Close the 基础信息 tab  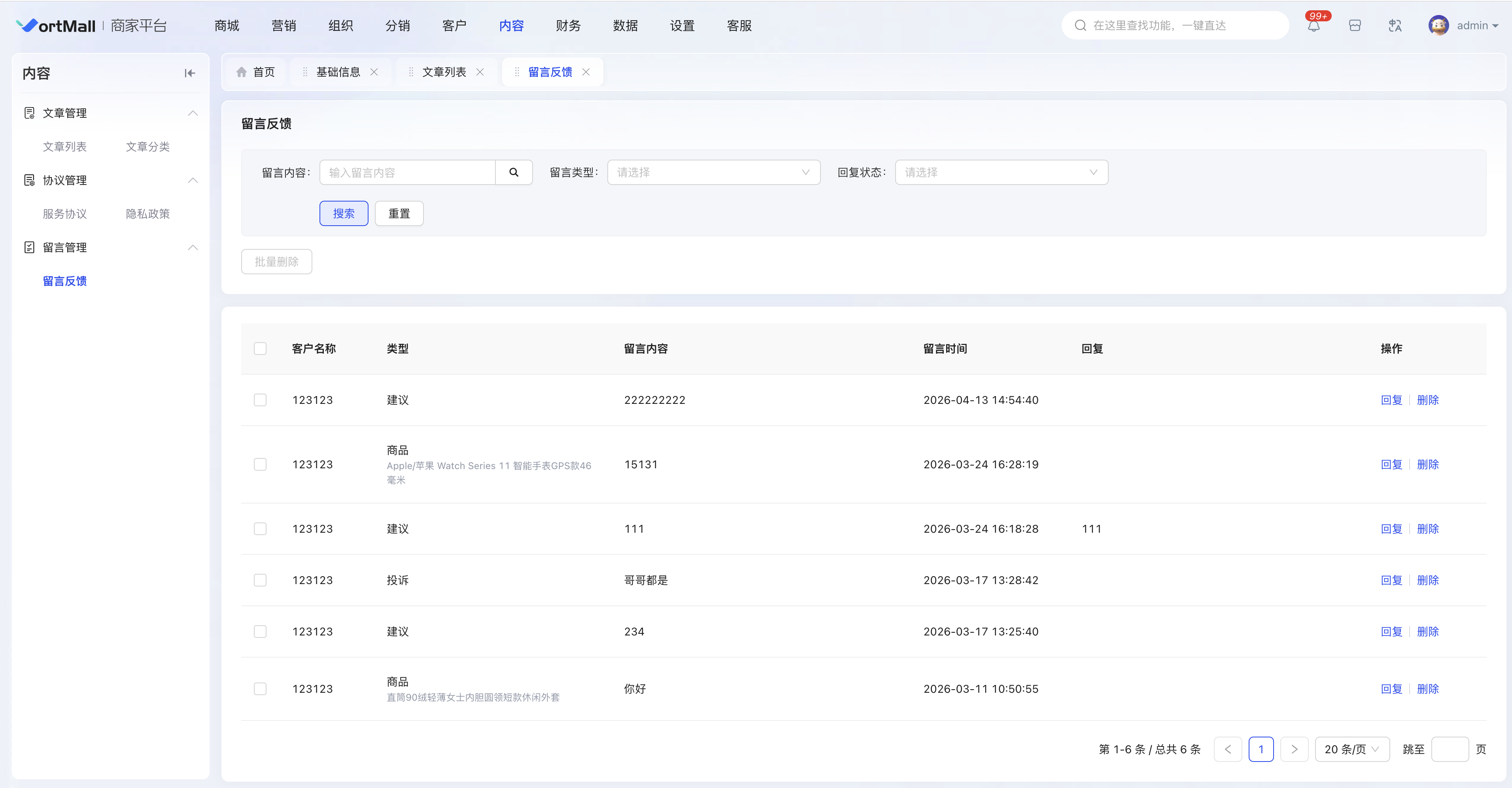point(374,72)
